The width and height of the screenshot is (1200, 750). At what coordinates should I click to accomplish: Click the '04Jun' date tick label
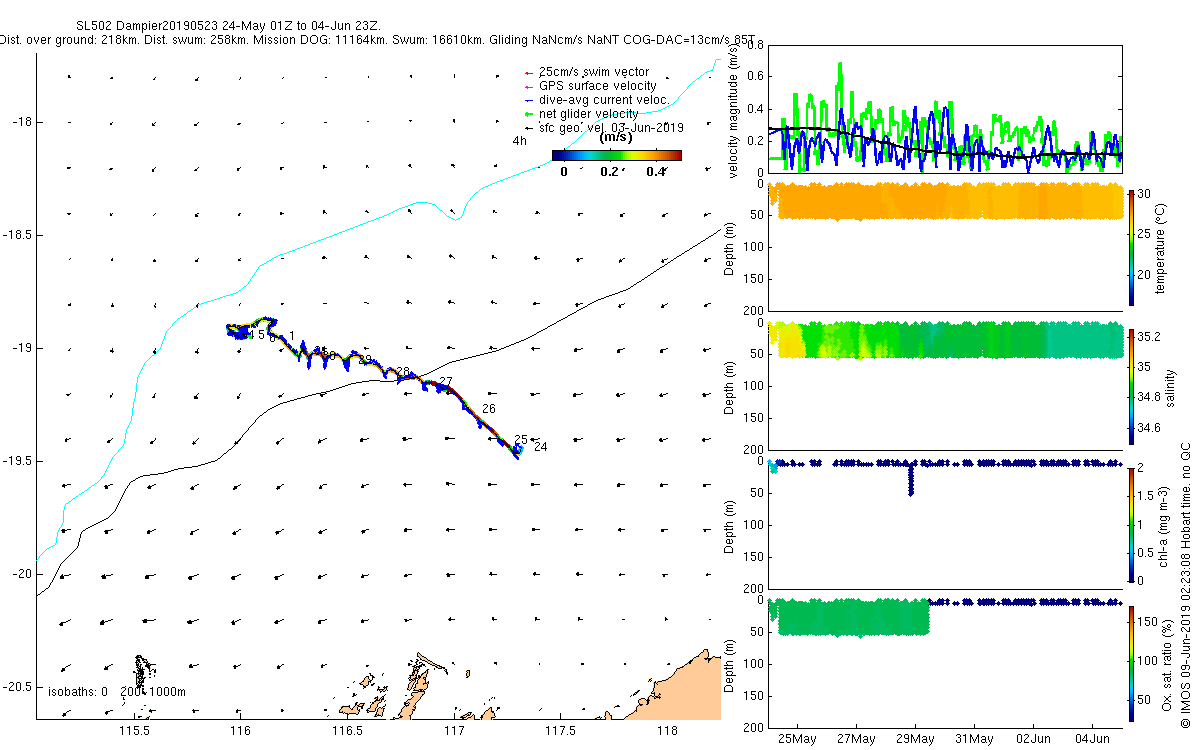(x=1092, y=739)
